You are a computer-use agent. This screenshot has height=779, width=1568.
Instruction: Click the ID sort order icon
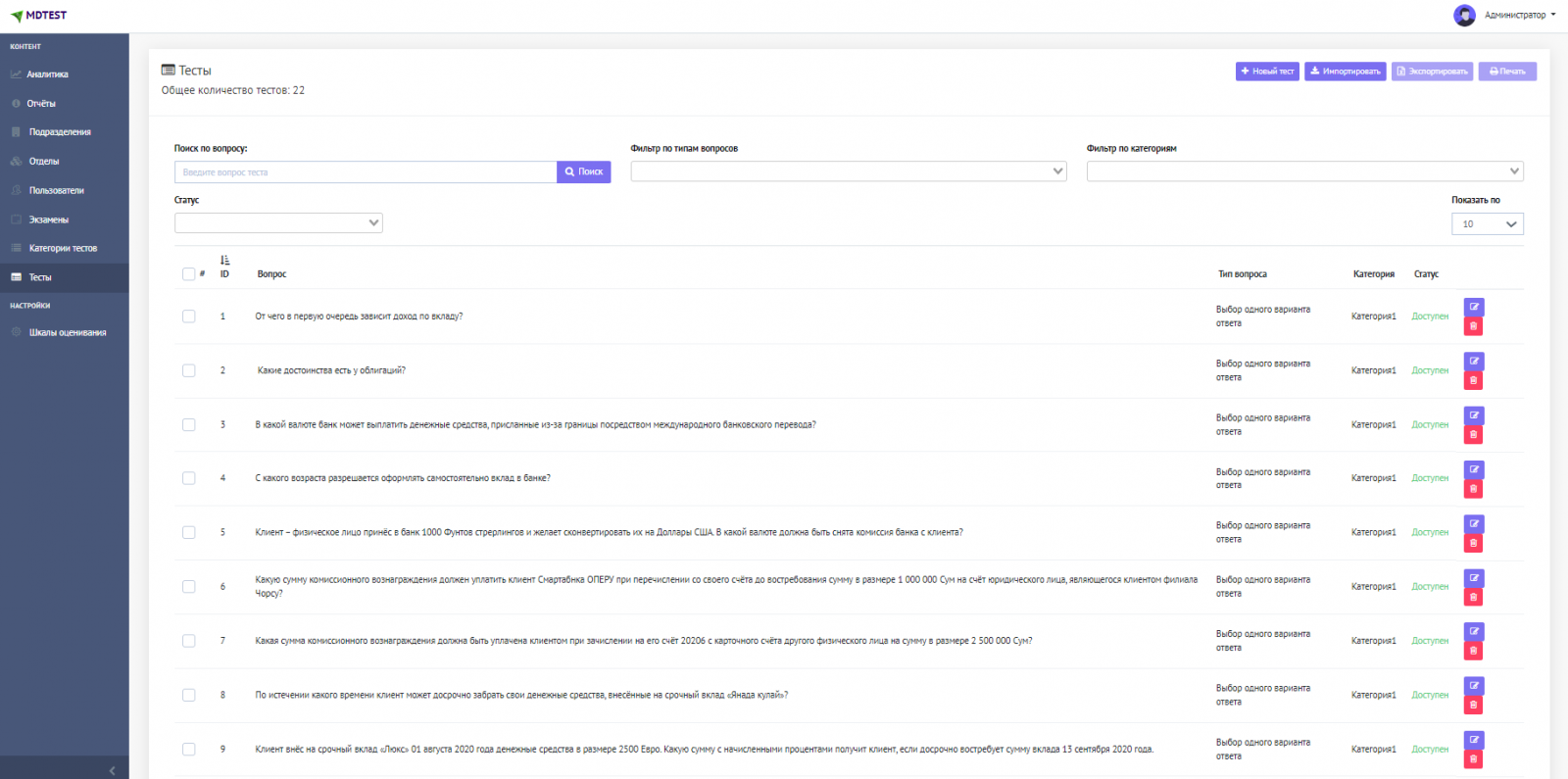coord(224,261)
